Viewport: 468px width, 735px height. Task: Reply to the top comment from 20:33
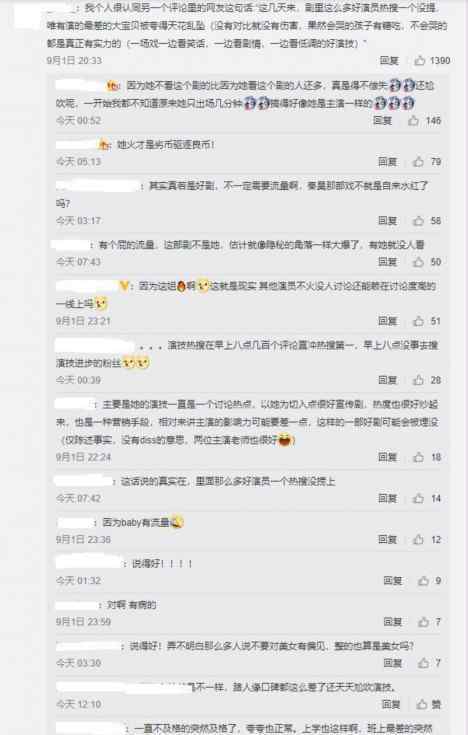tap(389, 60)
